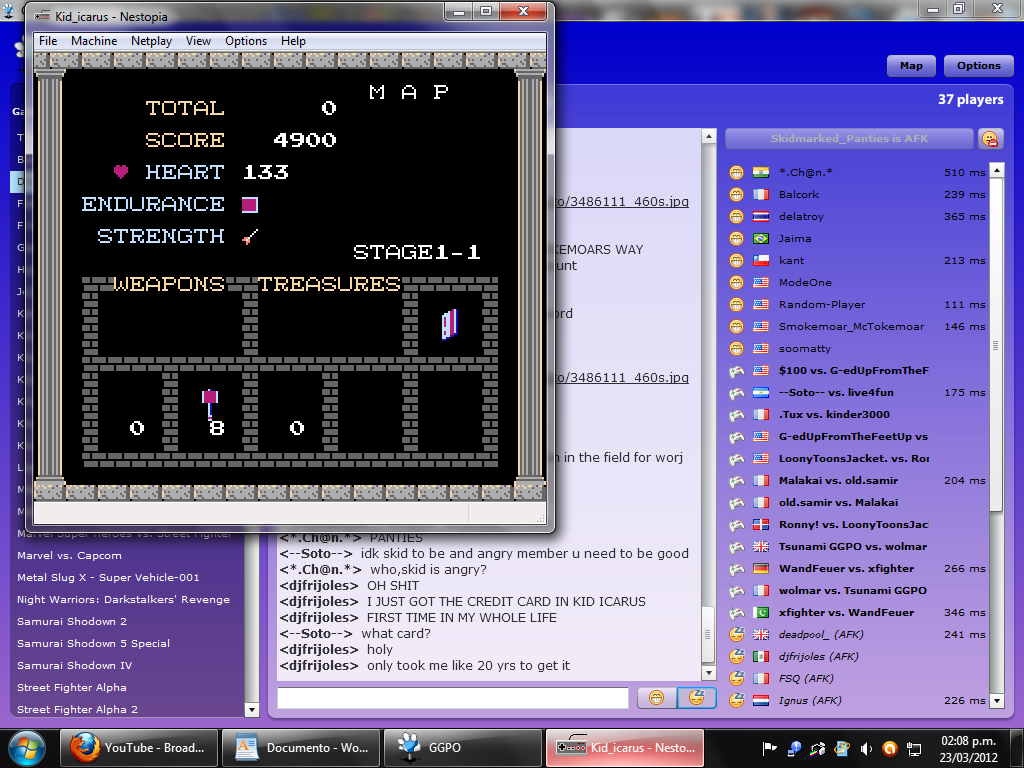The width and height of the screenshot is (1024, 768).
Task: Click the Brazil flag next to Jaima
Action: pos(761,238)
